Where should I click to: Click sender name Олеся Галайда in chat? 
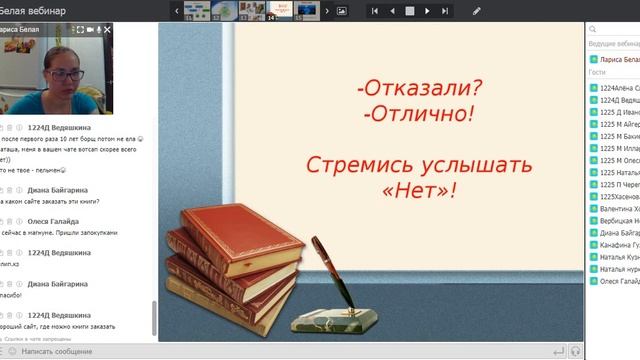tap(53, 221)
